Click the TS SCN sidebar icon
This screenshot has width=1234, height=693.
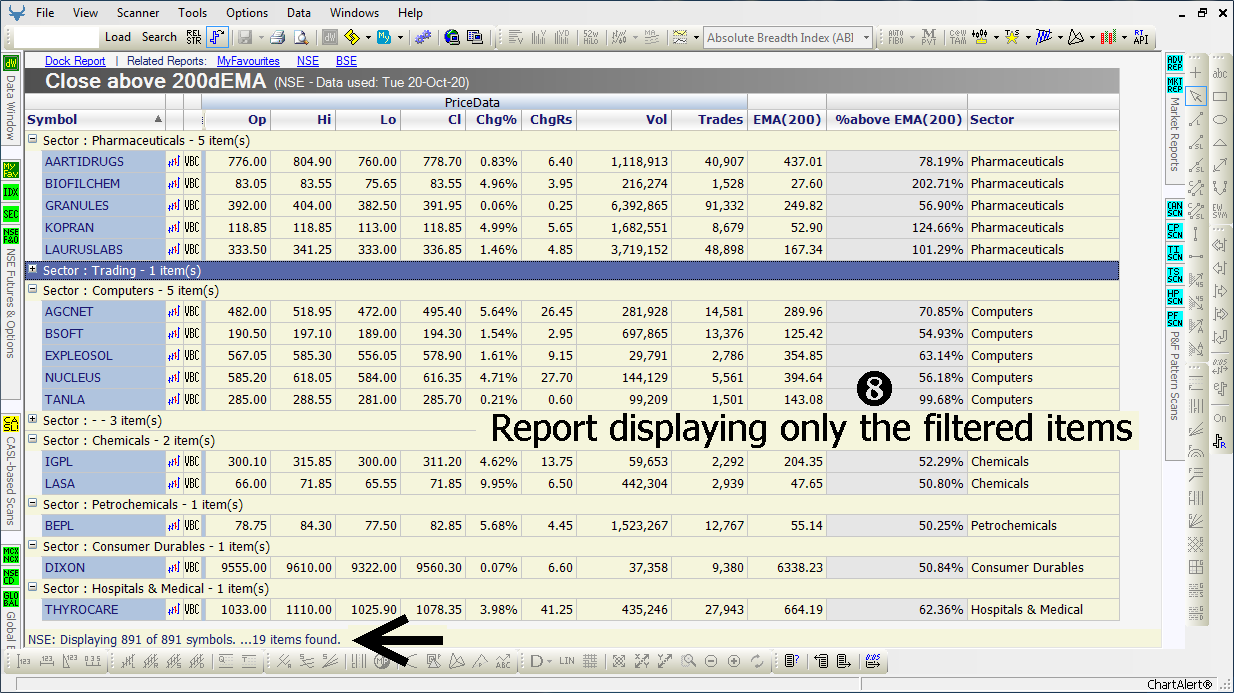(x=1174, y=275)
